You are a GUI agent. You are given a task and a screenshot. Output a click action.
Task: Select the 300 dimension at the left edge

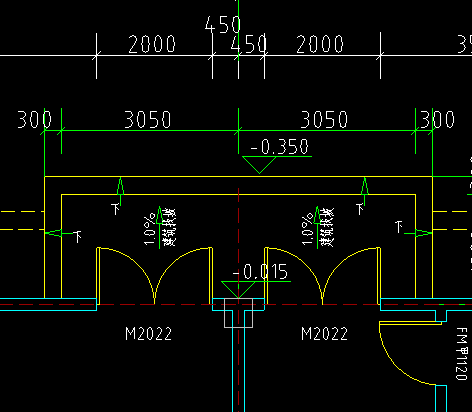pyautogui.click(x=34, y=120)
